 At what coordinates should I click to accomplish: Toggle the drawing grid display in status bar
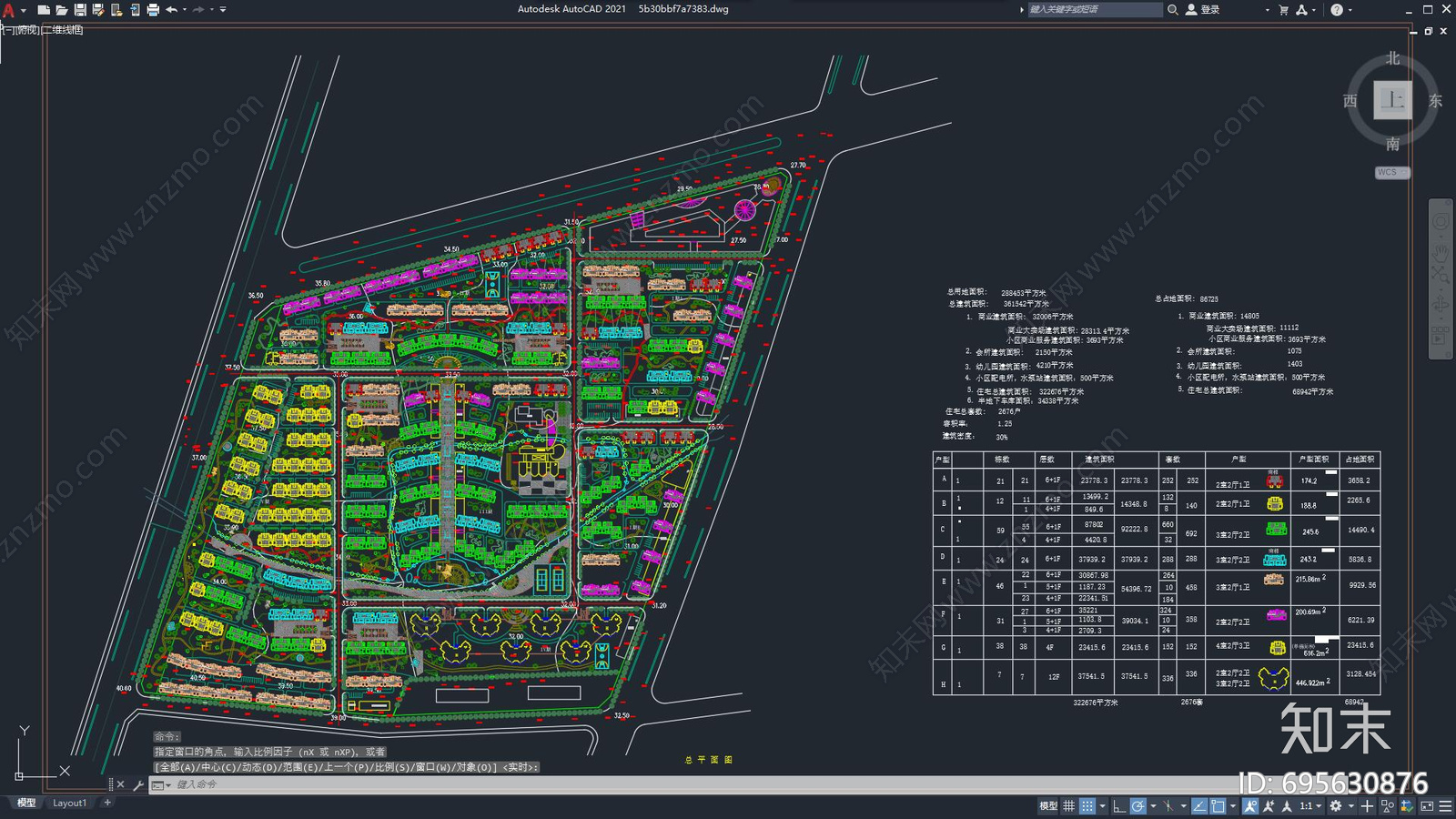tap(1068, 806)
